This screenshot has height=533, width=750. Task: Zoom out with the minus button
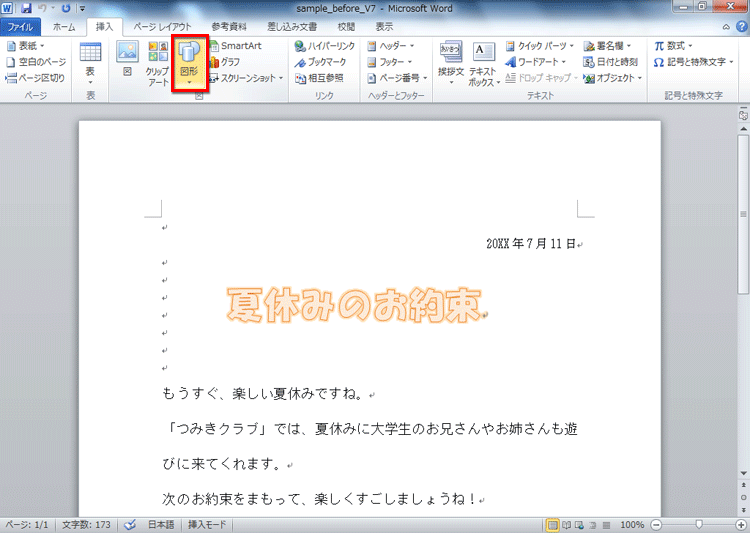pyautogui.click(x=656, y=525)
